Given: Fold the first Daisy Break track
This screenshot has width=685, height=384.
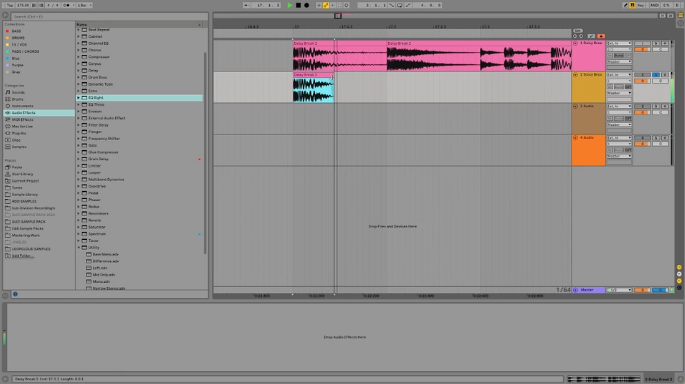Looking at the screenshot, I should coord(575,43).
